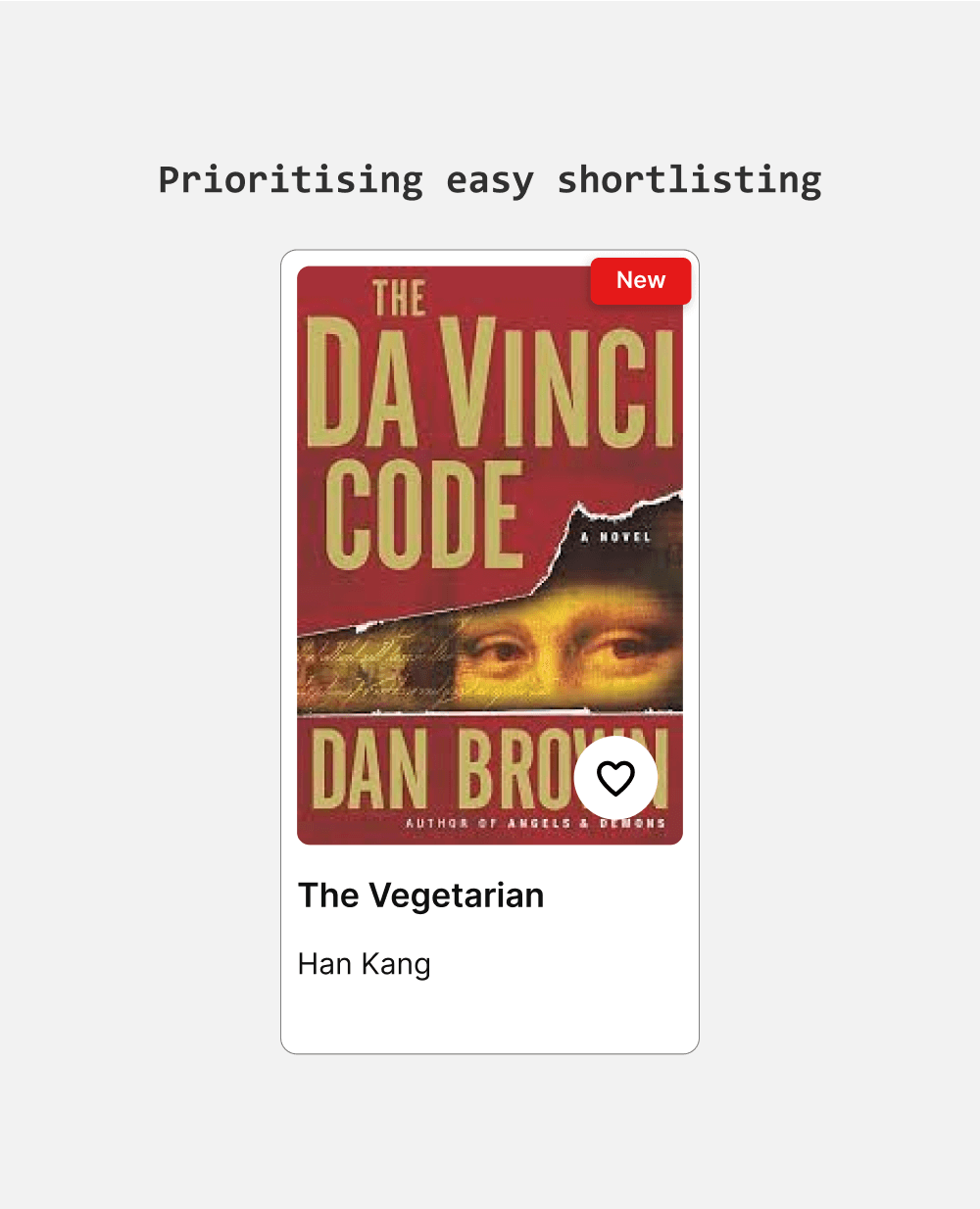Screen dimensions: 980x1209
Task: Click the white circle behind the heart
Action: click(x=615, y=778)
